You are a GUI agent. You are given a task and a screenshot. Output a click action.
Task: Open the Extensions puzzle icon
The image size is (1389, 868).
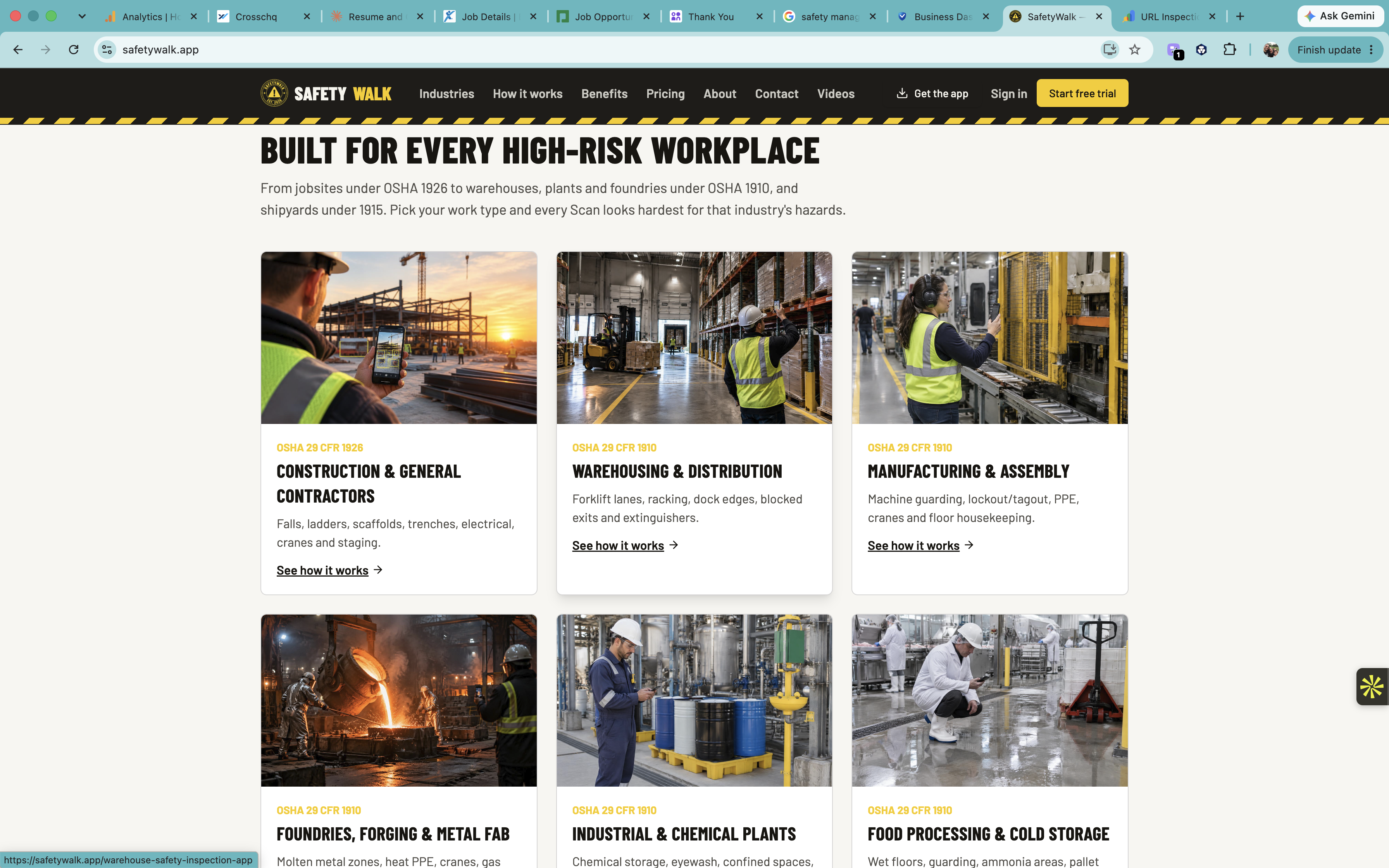[1229, 50]
